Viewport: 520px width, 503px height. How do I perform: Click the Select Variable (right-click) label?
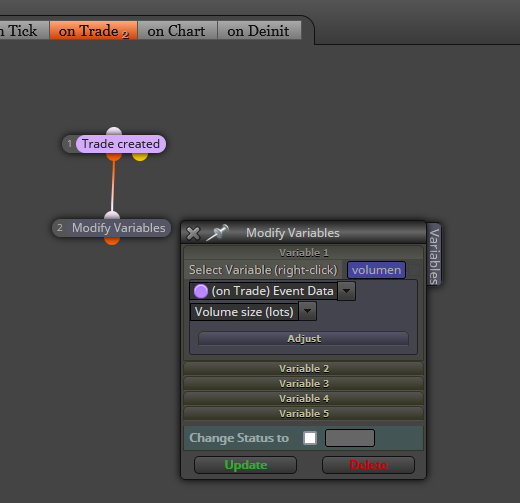coord(263,270)
